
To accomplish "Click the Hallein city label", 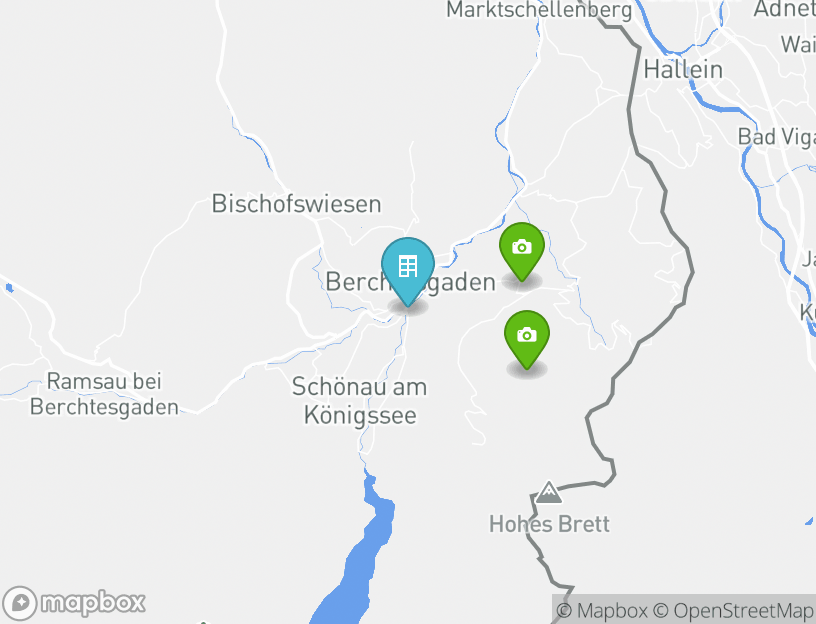I will (683, 70).
